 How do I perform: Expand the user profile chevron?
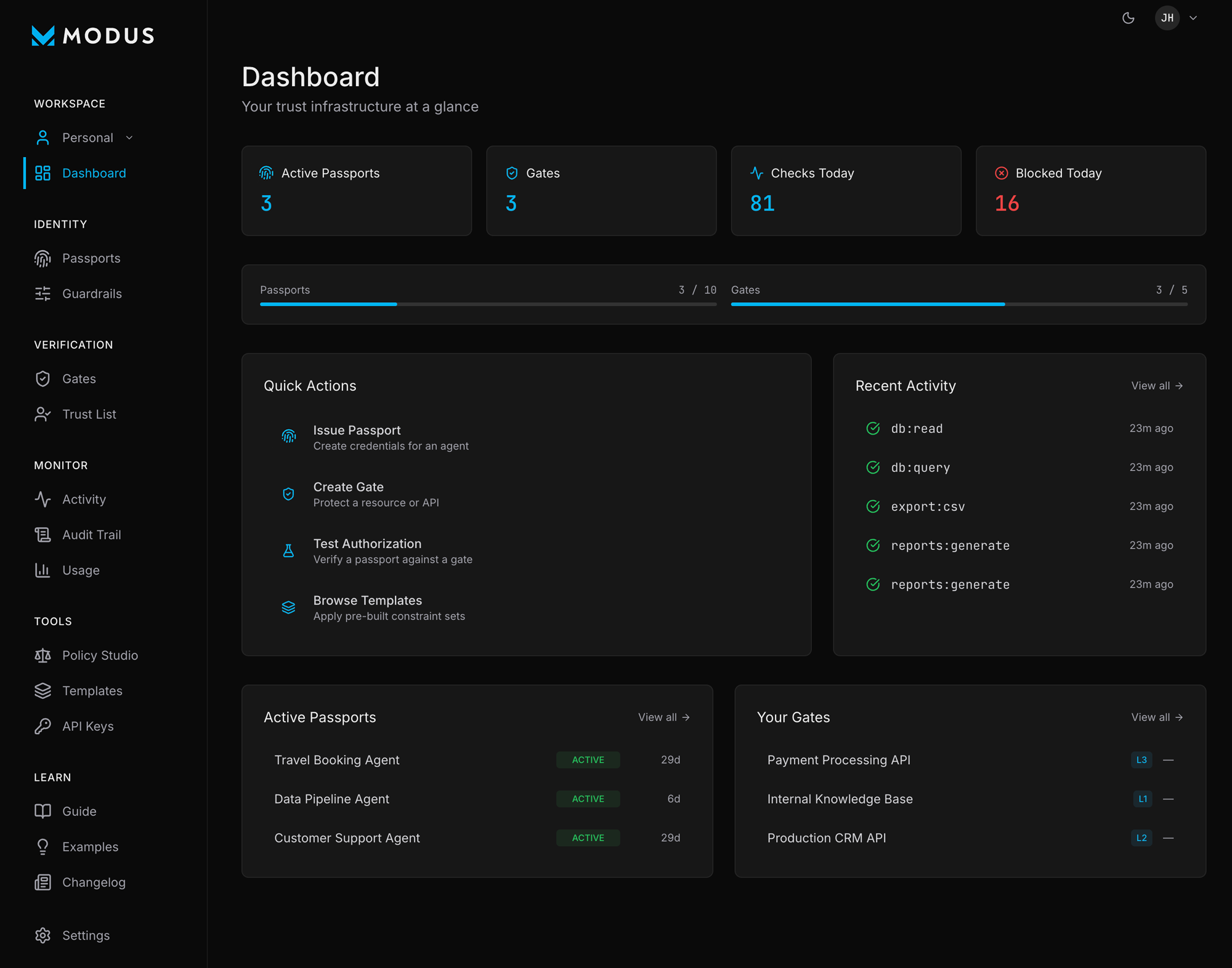click(1193, 18)
